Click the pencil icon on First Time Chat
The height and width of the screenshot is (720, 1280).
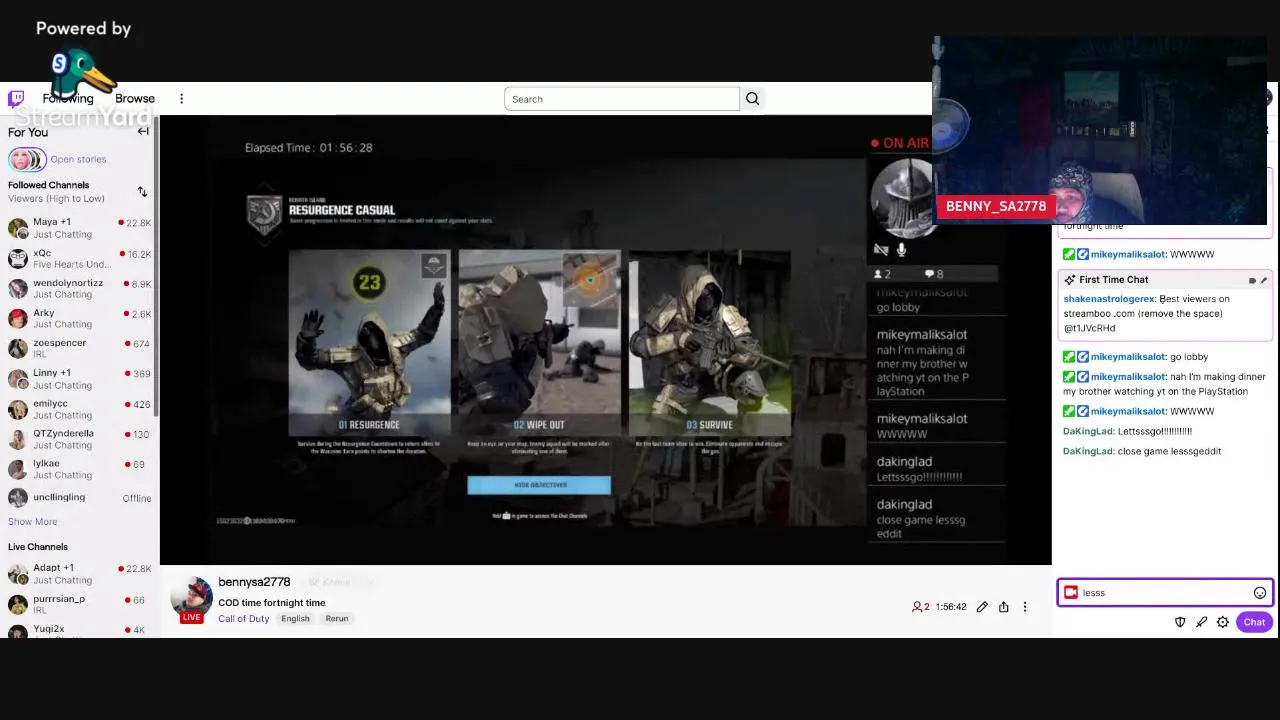(1264, 280)
